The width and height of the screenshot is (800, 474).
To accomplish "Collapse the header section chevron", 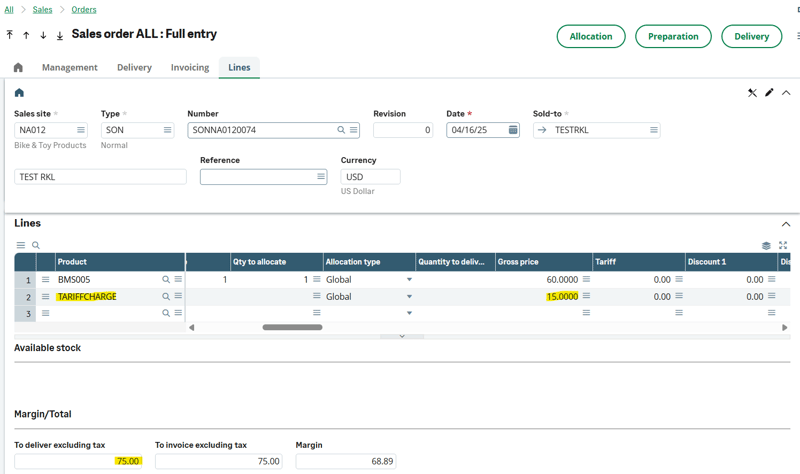I will pyautogui.click(x=786, y=93).
